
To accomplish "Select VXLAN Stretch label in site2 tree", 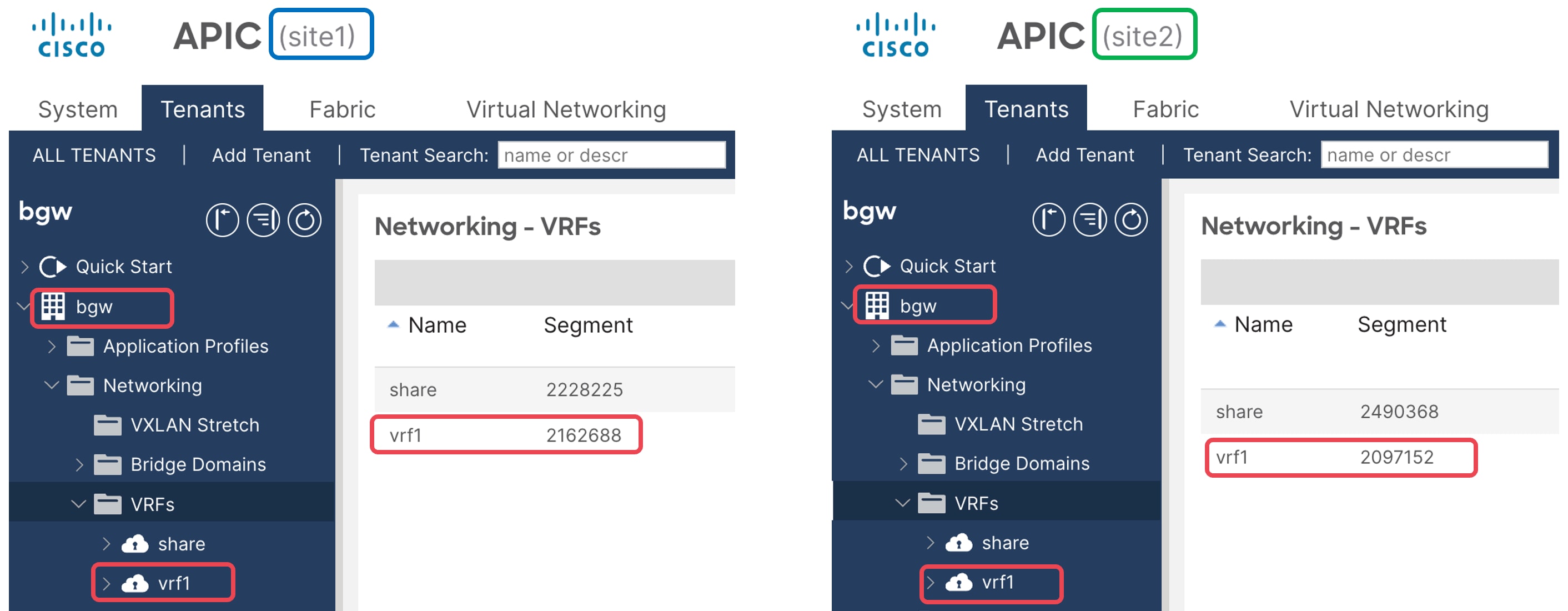I will pyautogui.click(x=1018, y=424).
